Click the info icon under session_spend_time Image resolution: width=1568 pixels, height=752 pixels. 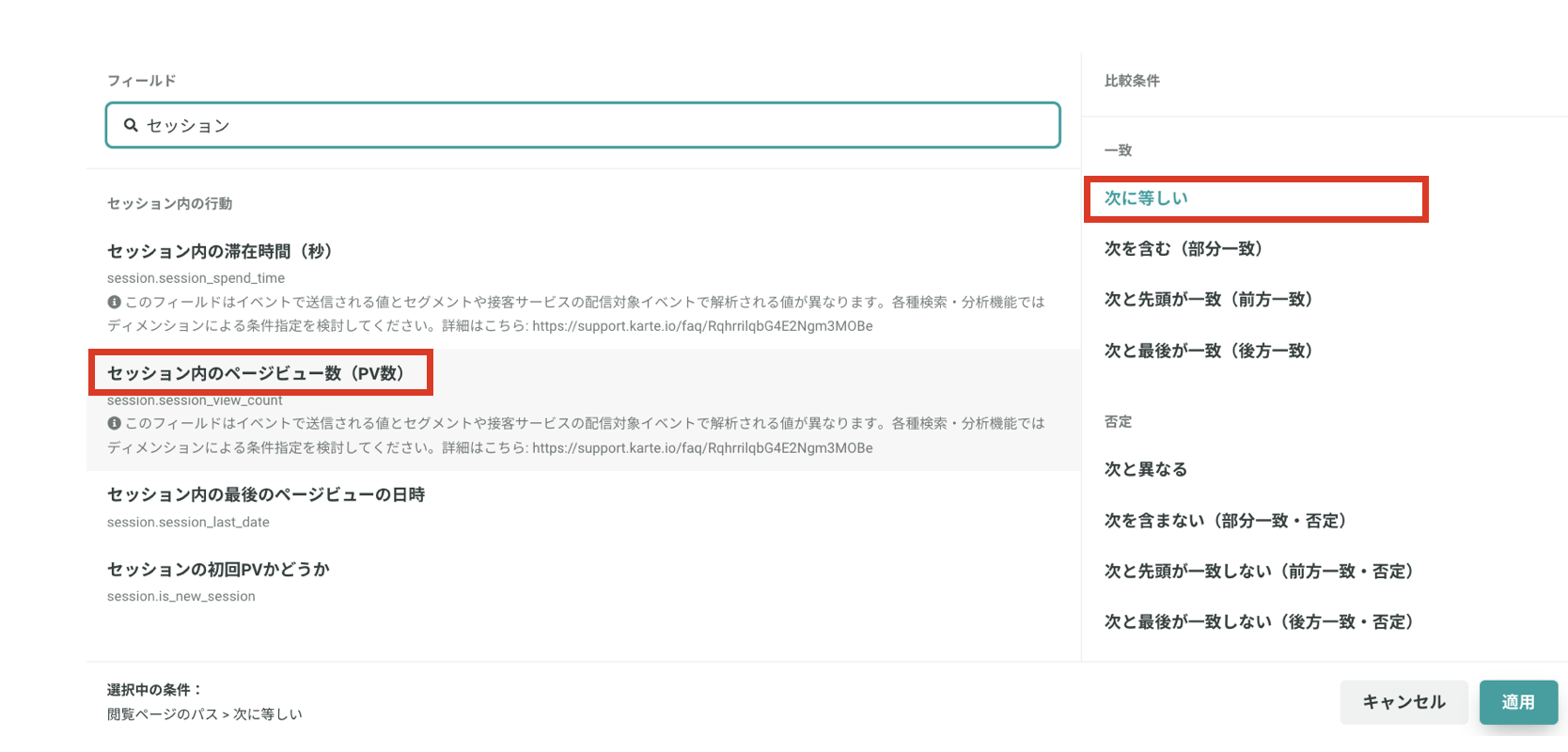coord(114,302)
